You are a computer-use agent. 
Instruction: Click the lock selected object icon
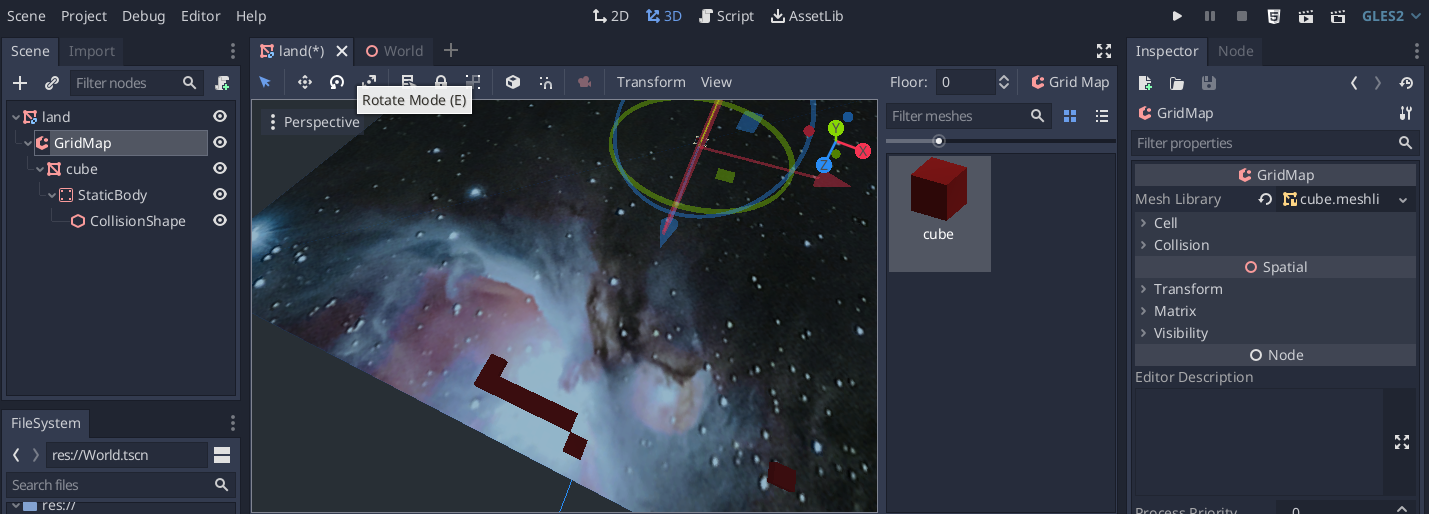441,82
